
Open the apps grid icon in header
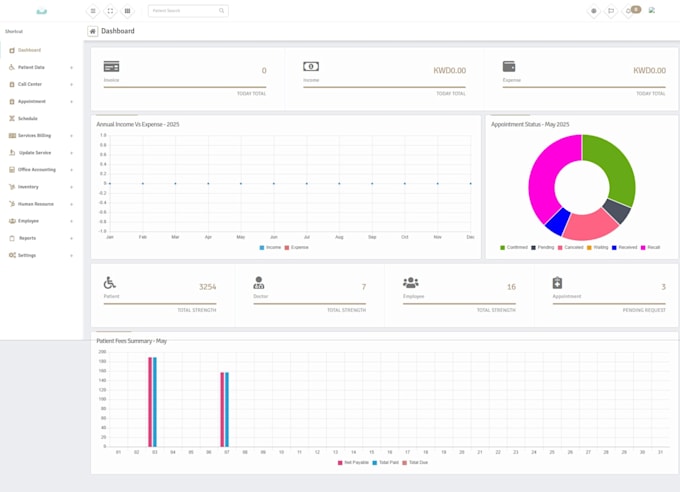[x=128, y=11]
